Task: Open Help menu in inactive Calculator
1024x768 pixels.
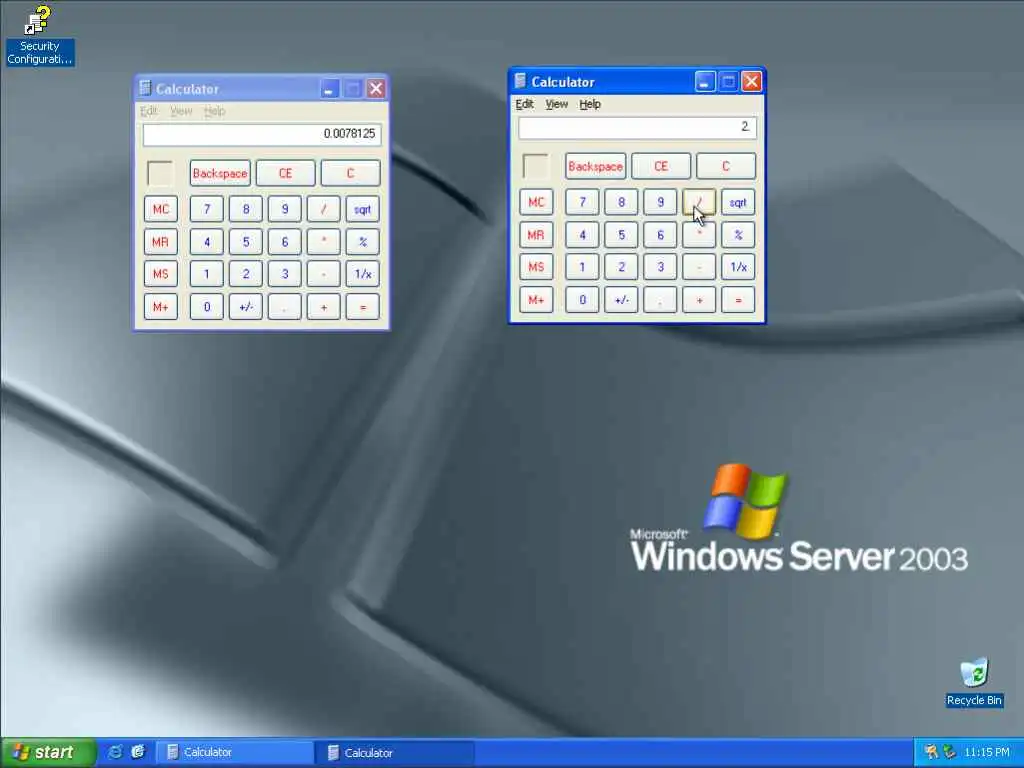Action: (214, 111)
